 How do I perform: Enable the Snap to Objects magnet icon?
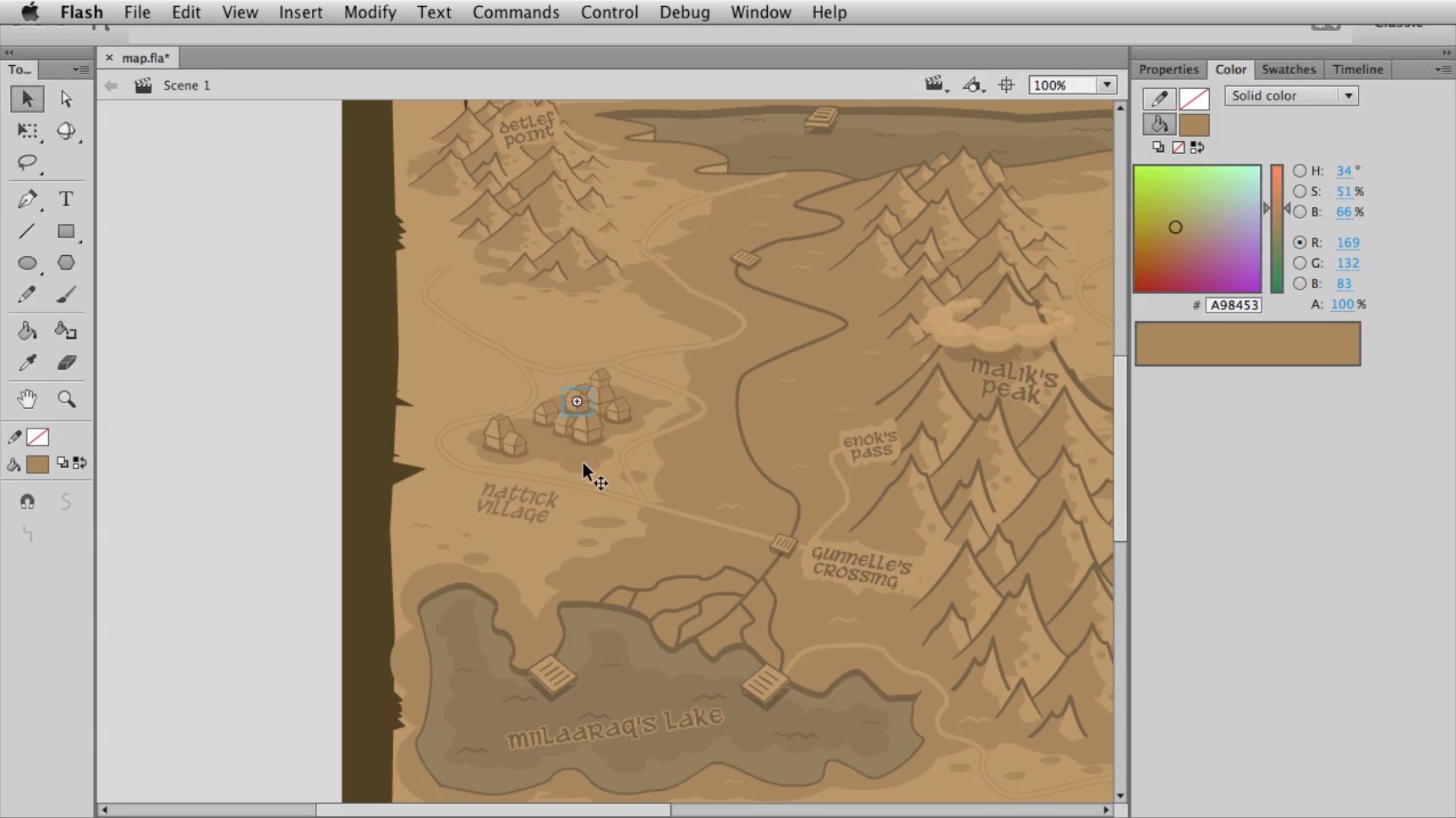(28, 501)
